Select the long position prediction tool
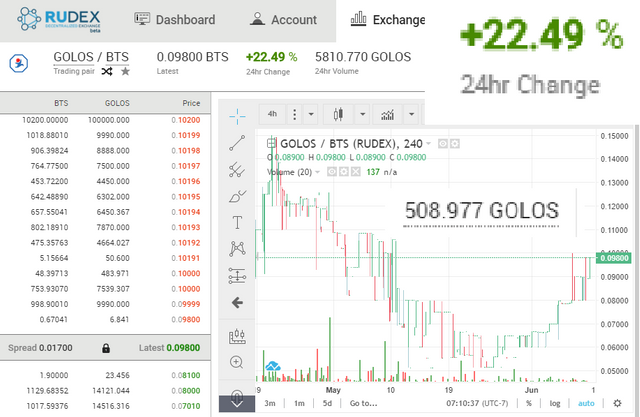640x417 pixels. pos(237,276)
